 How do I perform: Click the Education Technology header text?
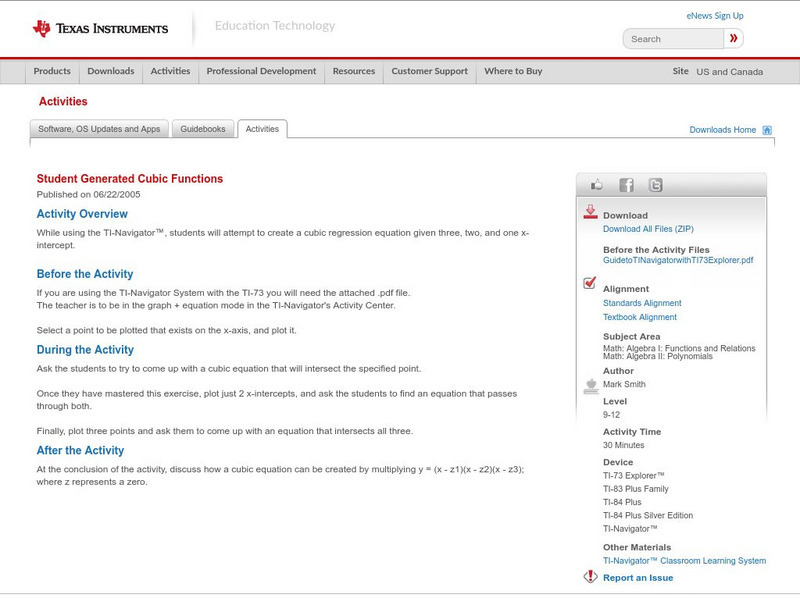[275, 26]
